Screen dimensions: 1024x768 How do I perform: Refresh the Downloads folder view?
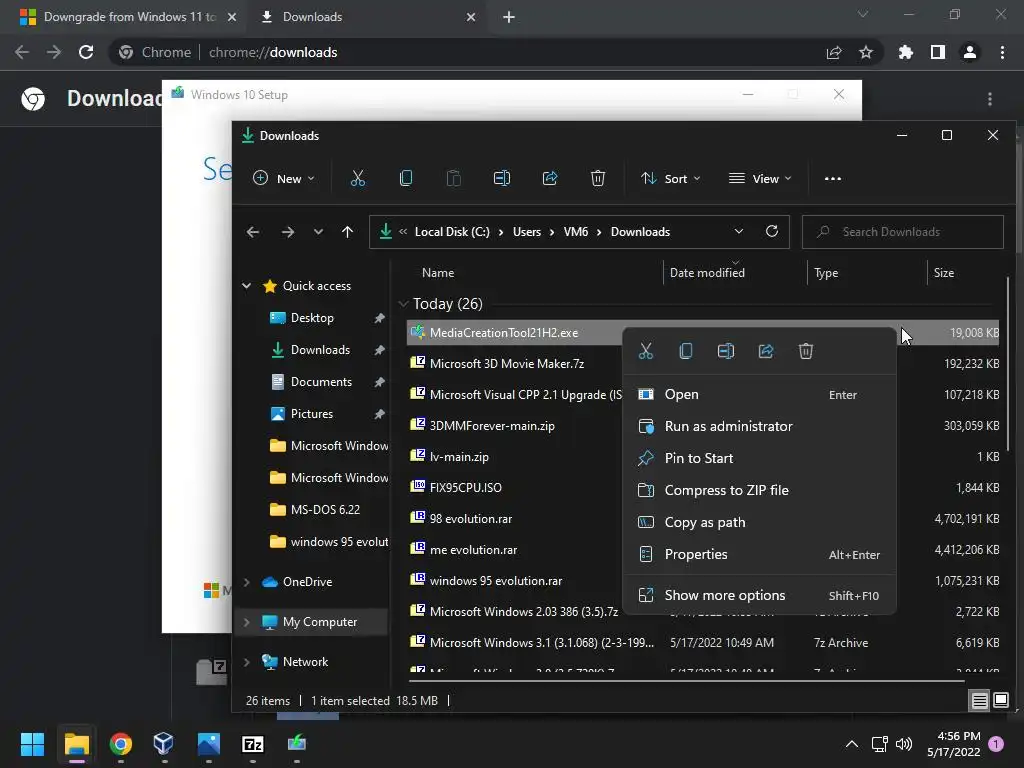(772, 231)
